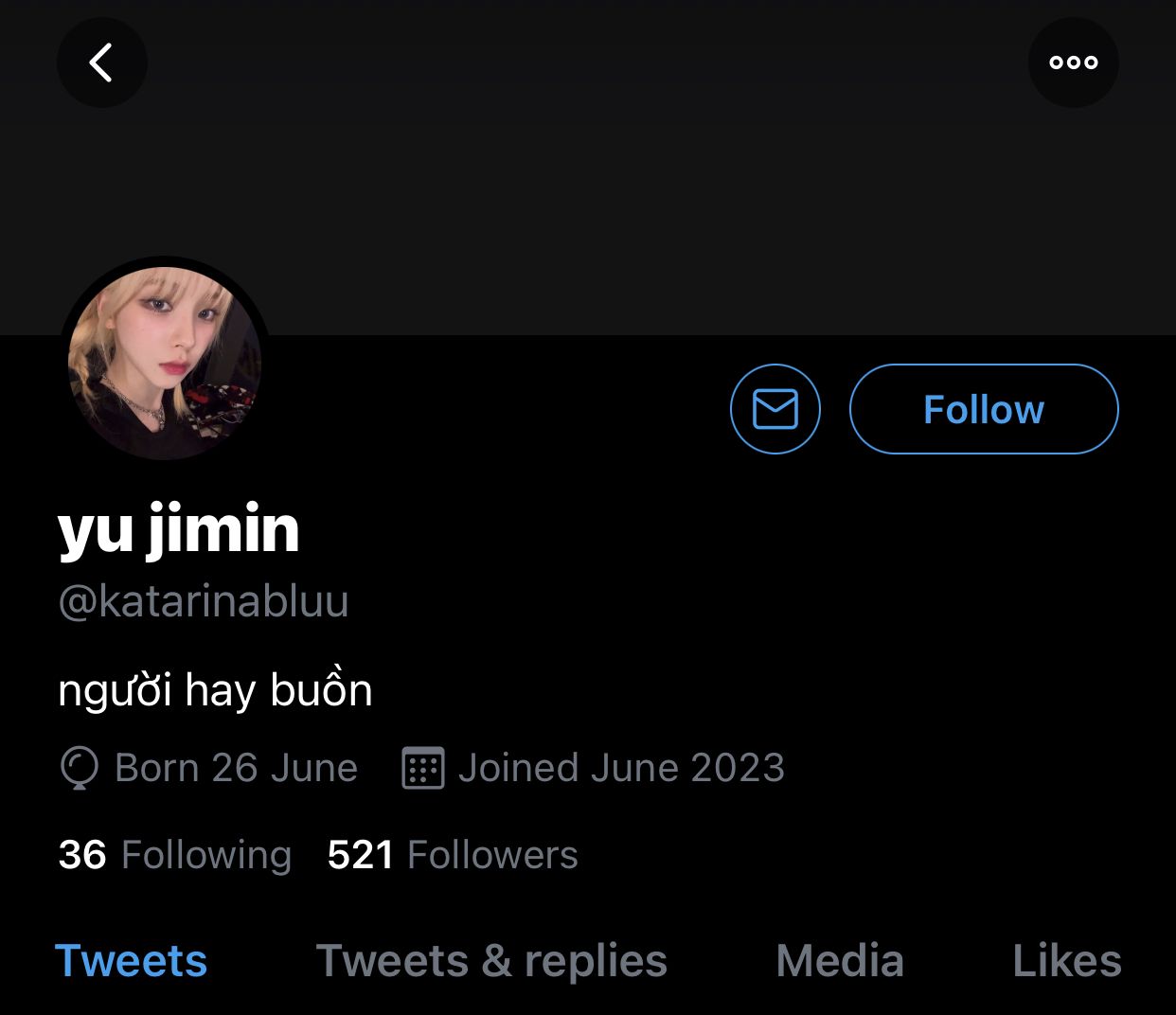
Task: Open the profile avatar photo
Action: [165, 362]
